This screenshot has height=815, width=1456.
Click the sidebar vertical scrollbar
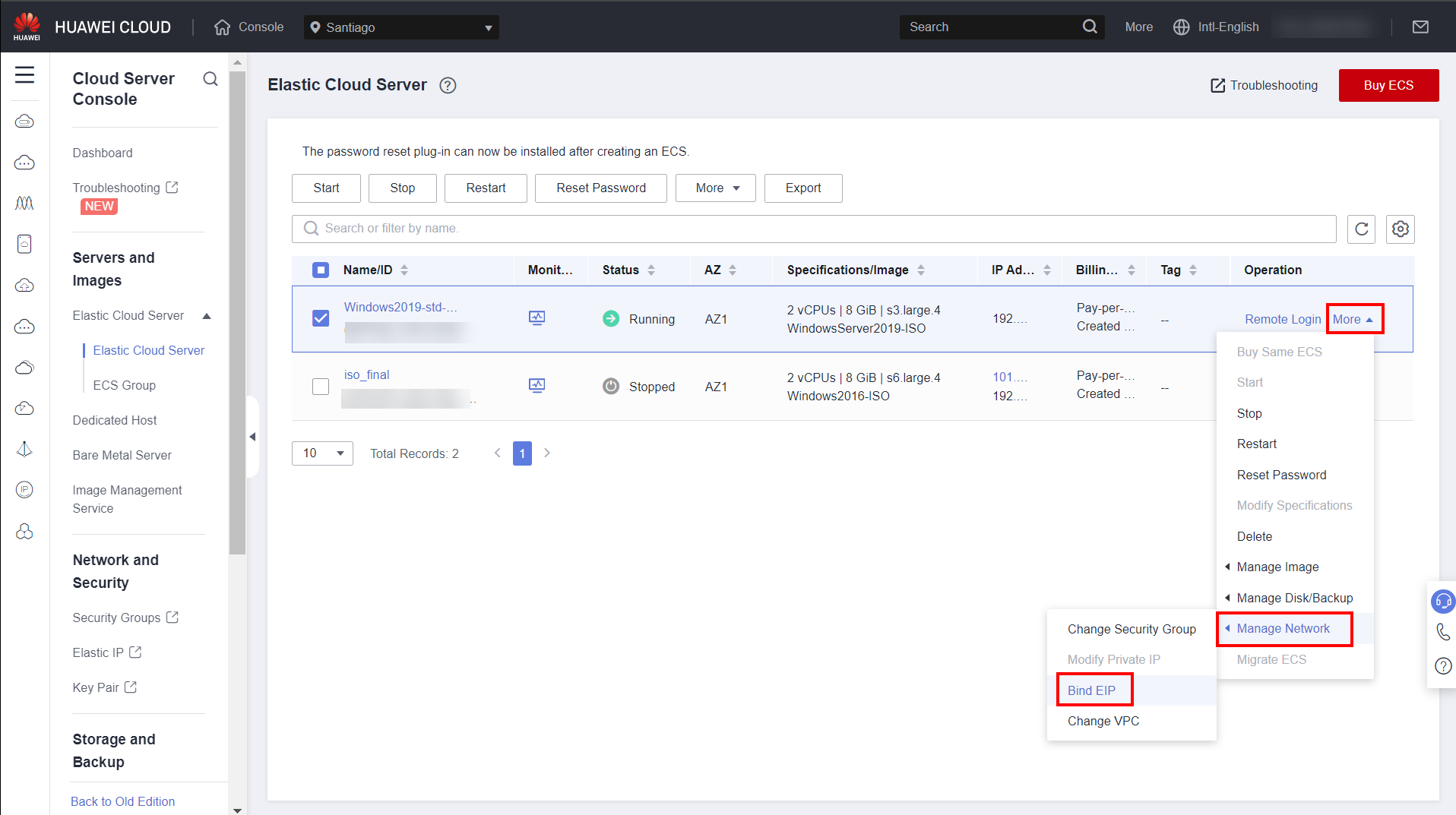click(237, 304)
